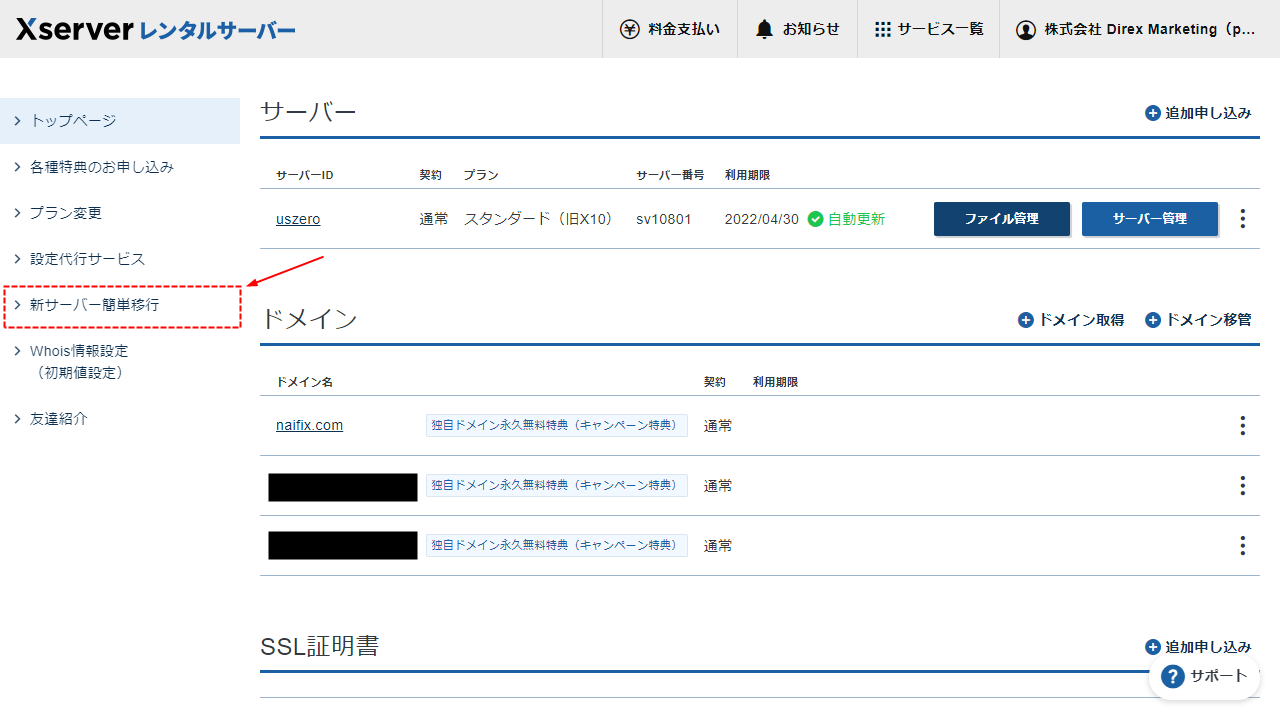Click the sv10801 server number
This screenshot has height=720, width=1280.
(663, 219)
